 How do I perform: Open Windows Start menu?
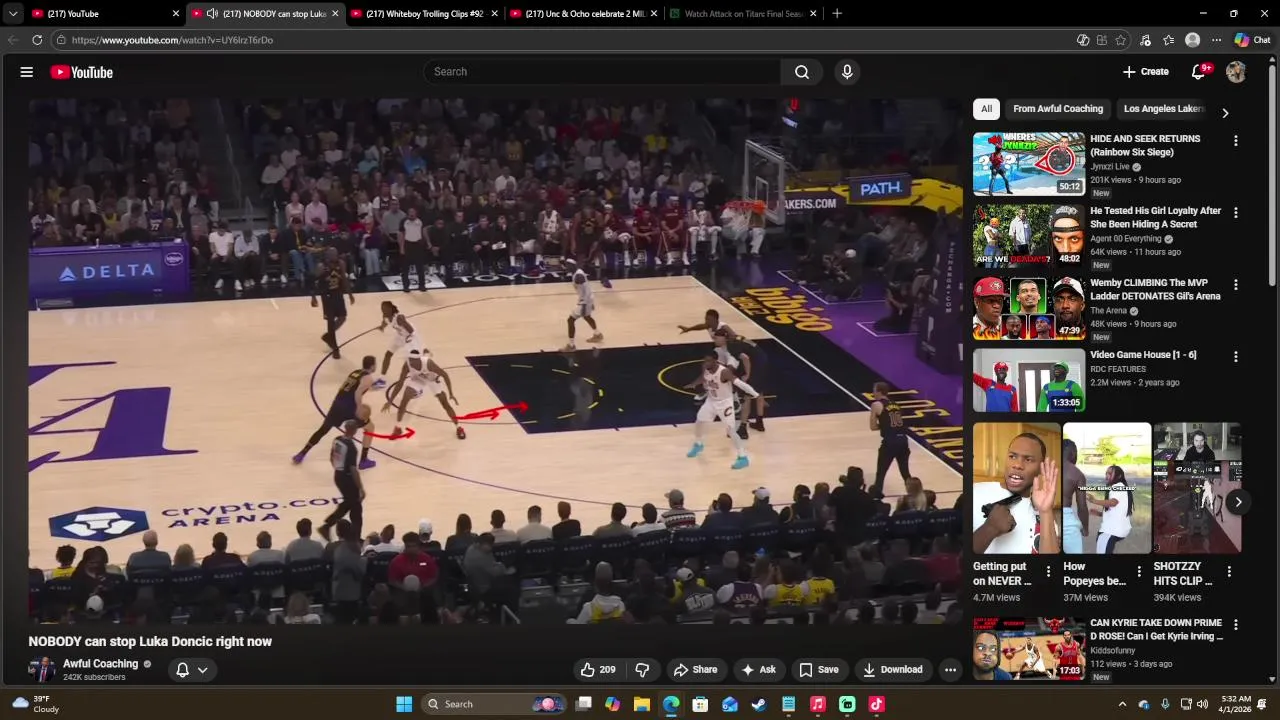point(404,704)
